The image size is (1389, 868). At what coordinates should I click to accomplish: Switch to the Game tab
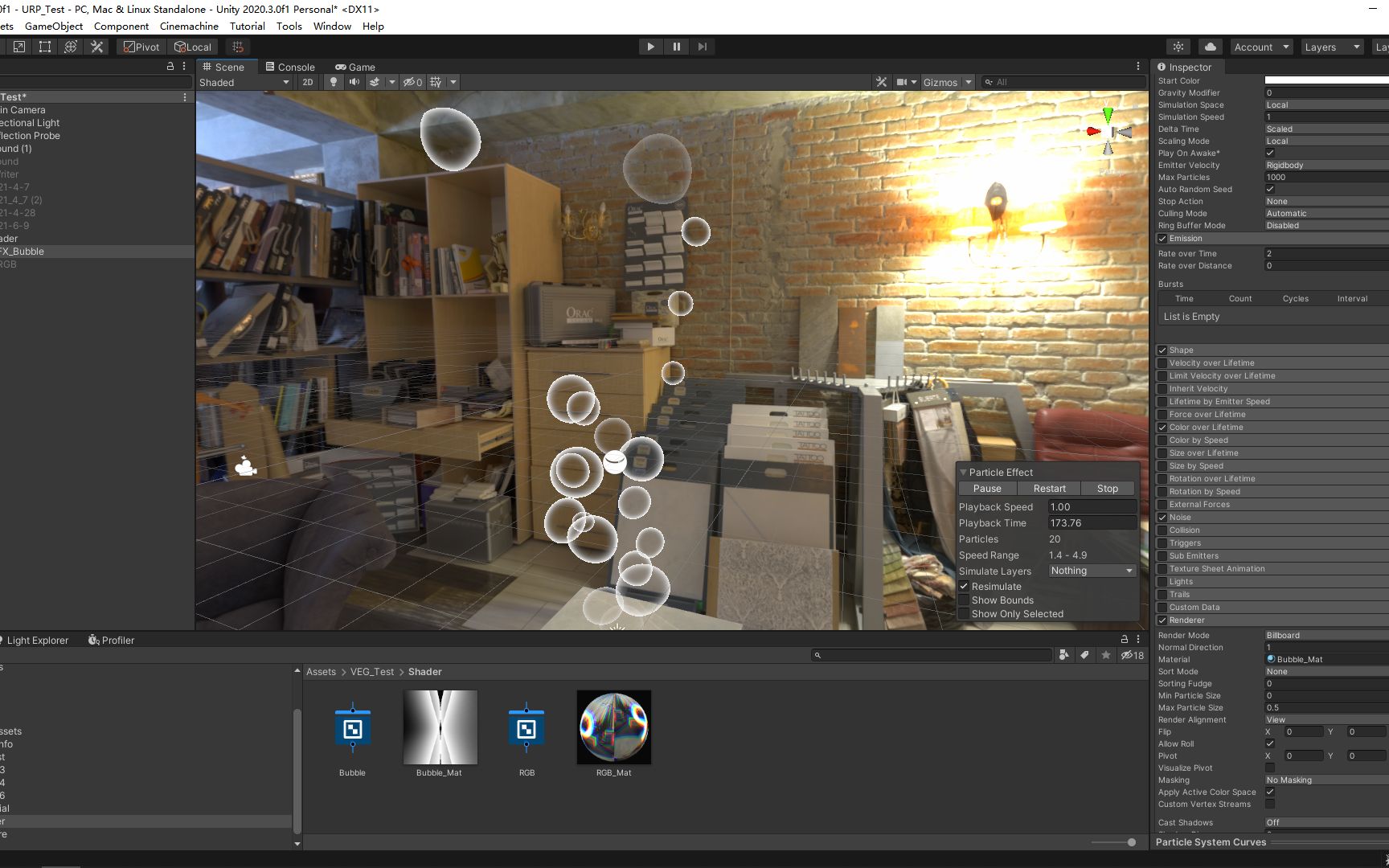356,67
